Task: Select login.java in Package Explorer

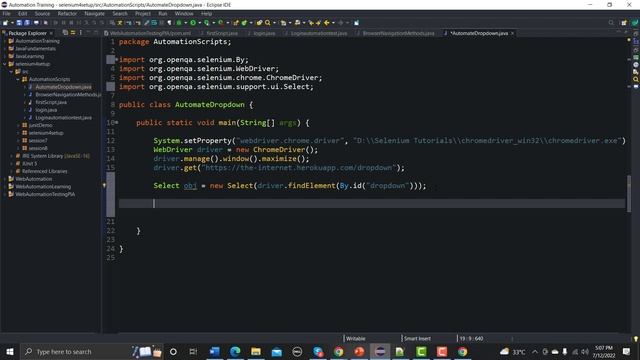Action: [x=46, y=110]
